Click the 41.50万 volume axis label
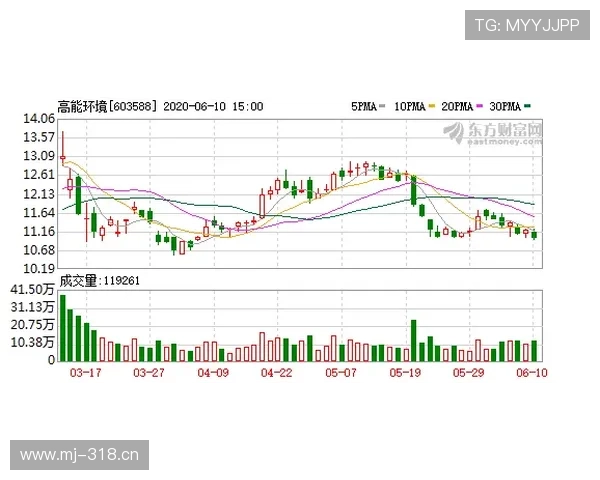Viewport: 600px width, 480px height. 36,289
